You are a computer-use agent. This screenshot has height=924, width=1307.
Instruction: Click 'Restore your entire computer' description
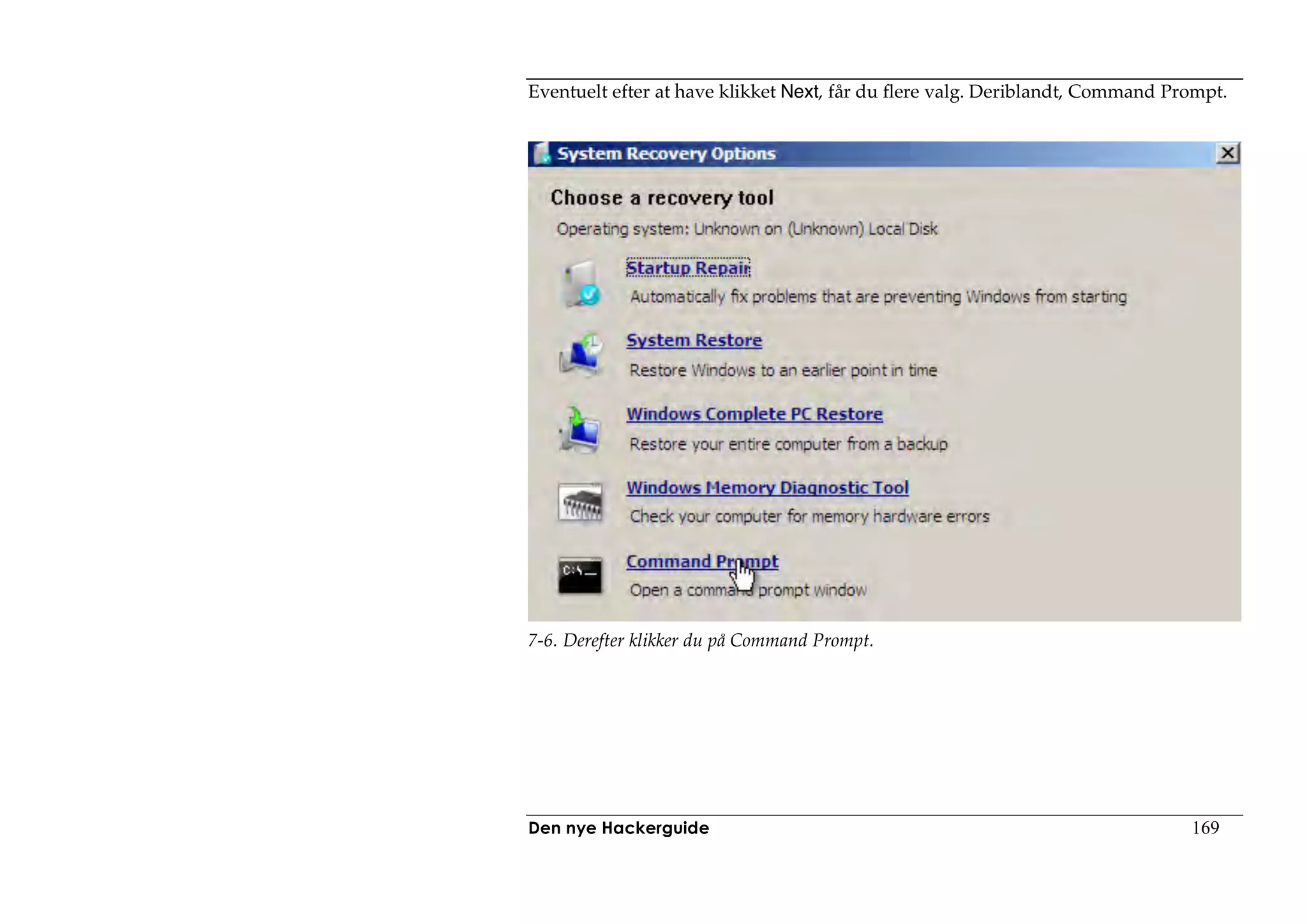tap(788, 444)
